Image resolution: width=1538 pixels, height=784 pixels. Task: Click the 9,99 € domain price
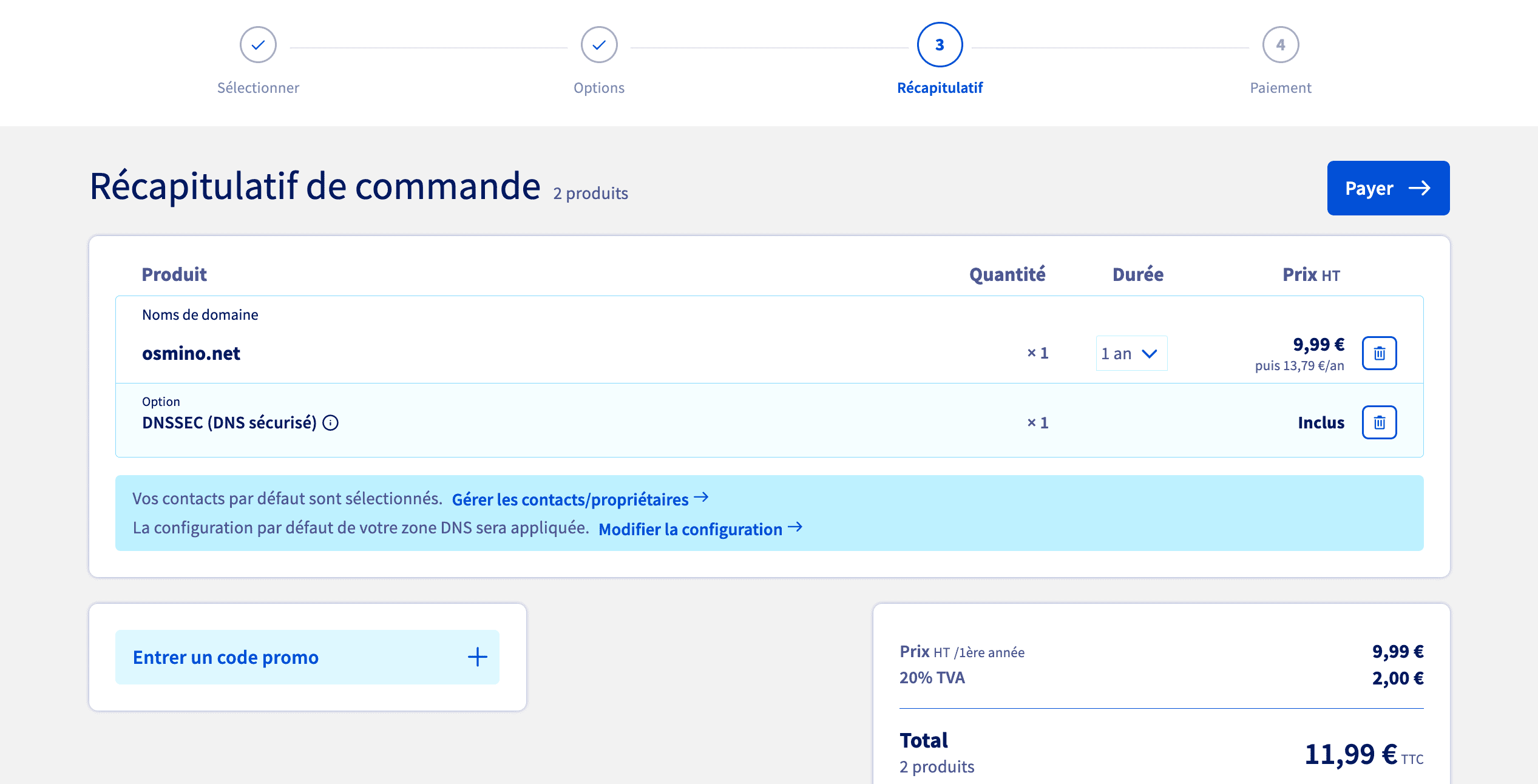pyautogui.click(x=1318, y=344)
